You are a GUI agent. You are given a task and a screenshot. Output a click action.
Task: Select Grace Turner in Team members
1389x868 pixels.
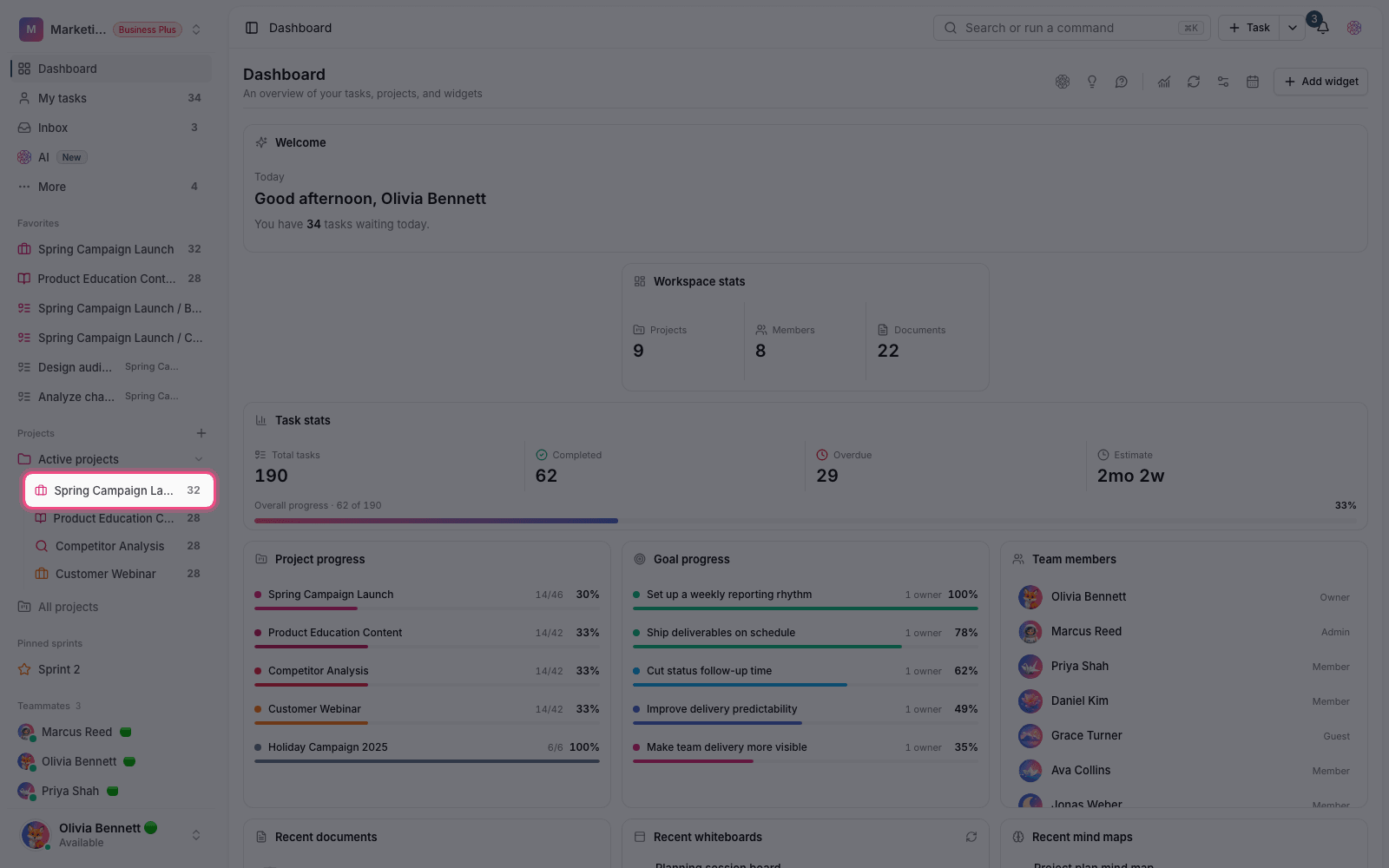pyautogui.click(x=1184, y=735)
